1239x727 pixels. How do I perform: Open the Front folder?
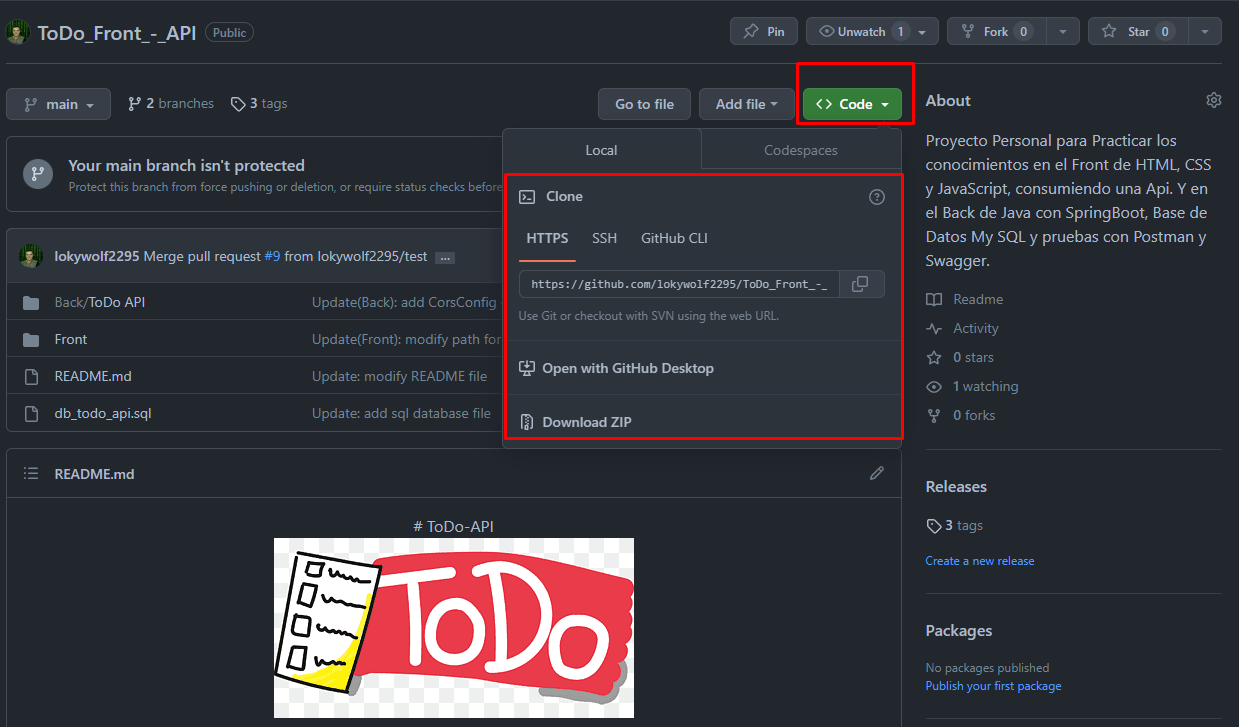[71, 339]
